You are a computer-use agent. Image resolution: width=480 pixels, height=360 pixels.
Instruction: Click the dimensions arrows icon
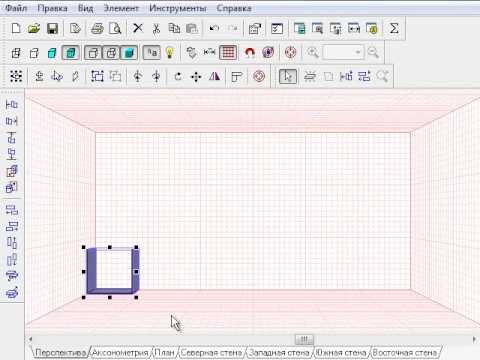[x=210, y=52]
